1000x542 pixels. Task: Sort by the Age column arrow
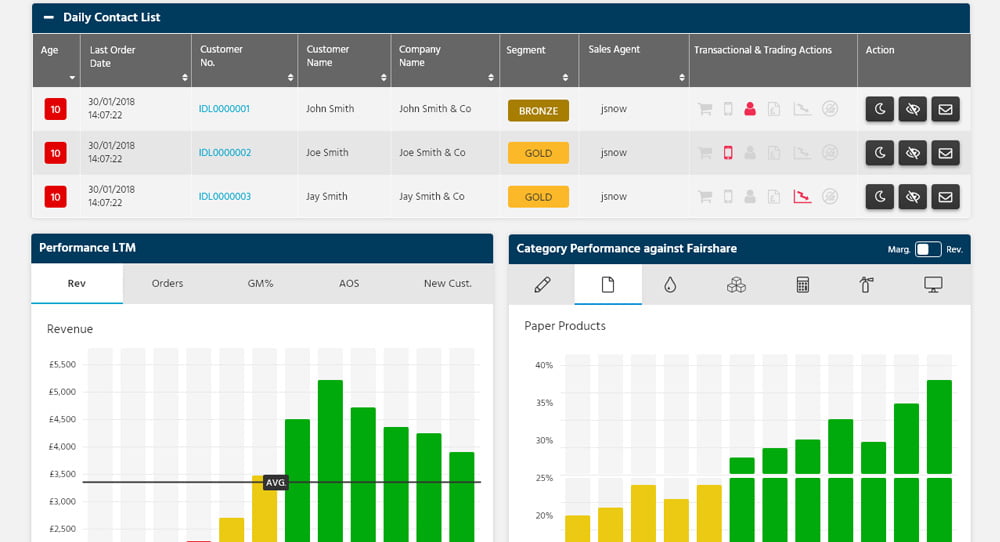(x=72, y=77)
